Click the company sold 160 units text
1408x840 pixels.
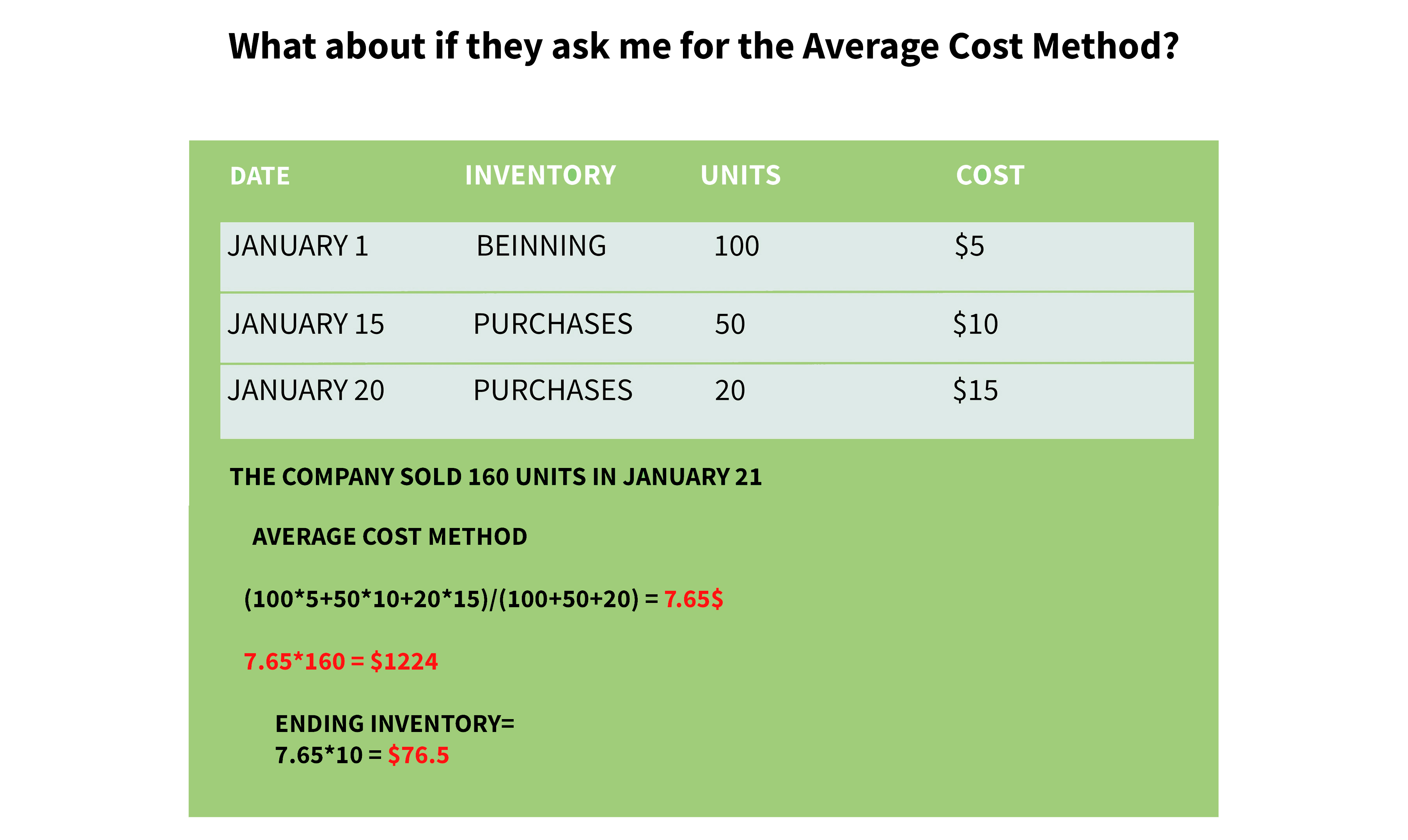(495, 477)
